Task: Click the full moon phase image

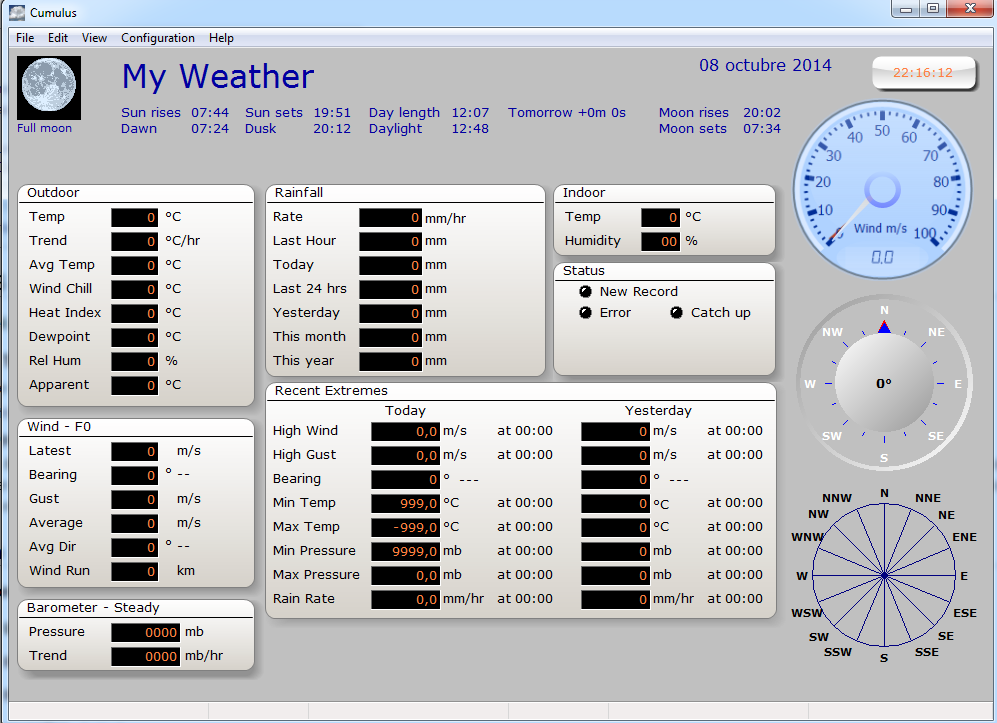Action: pyautogui.click(x=49, y=88)
